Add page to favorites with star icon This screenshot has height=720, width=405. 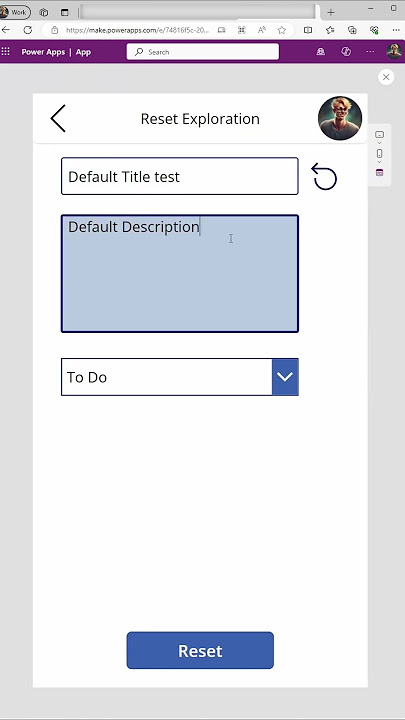281,30
